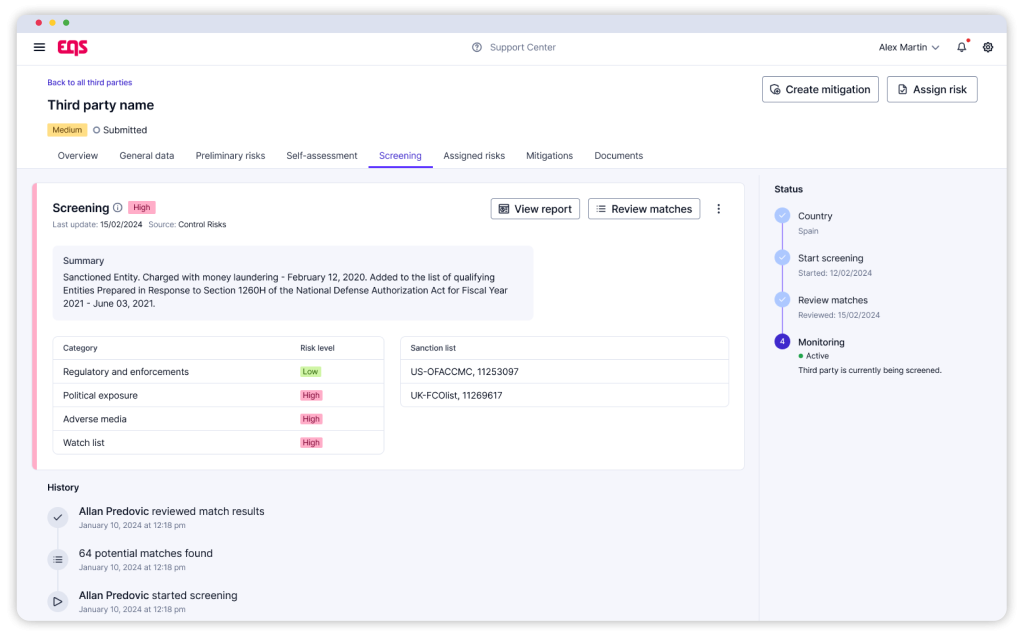Click the Review matches button
The image size is (1024, 640).
pos(643,209)
